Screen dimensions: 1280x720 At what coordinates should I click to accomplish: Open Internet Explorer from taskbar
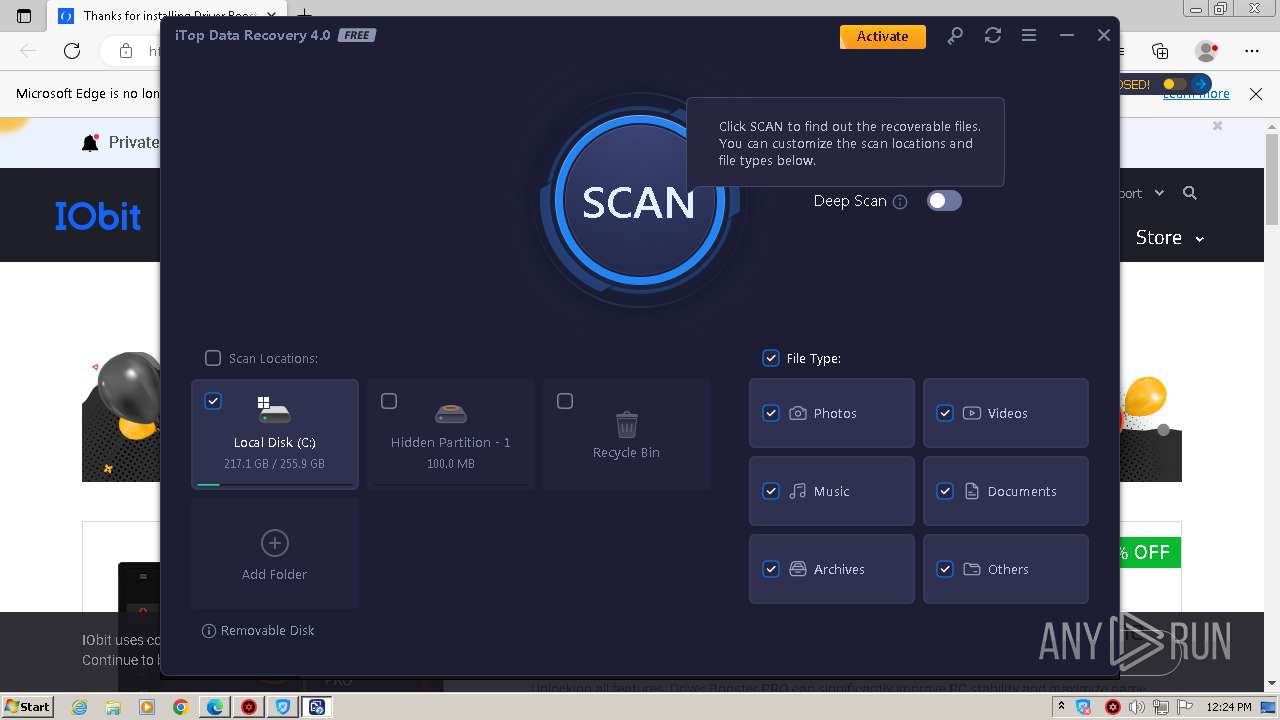[79, 707]
